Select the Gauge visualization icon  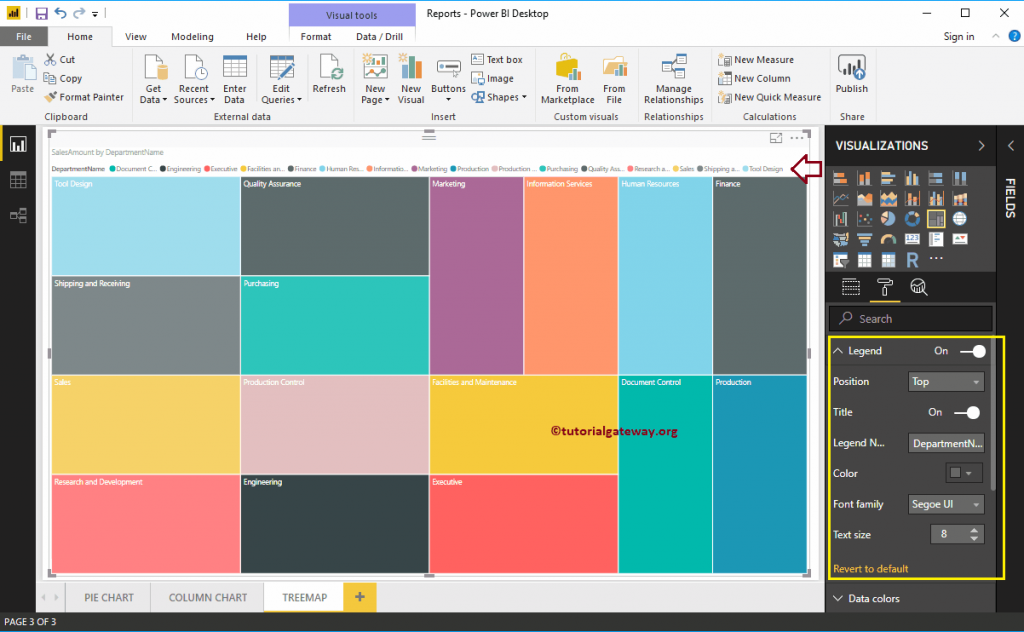(887, 238)
